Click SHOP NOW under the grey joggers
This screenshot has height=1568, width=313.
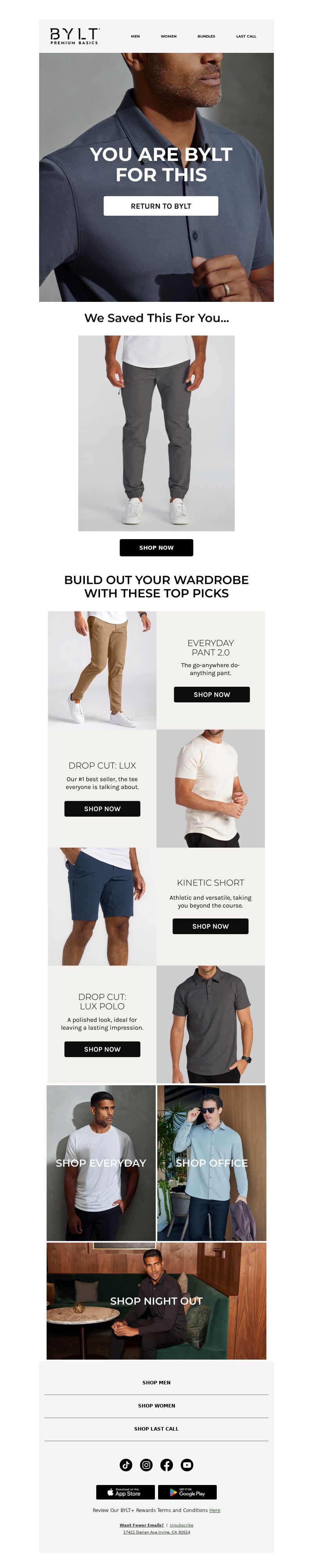coord(156,547)
